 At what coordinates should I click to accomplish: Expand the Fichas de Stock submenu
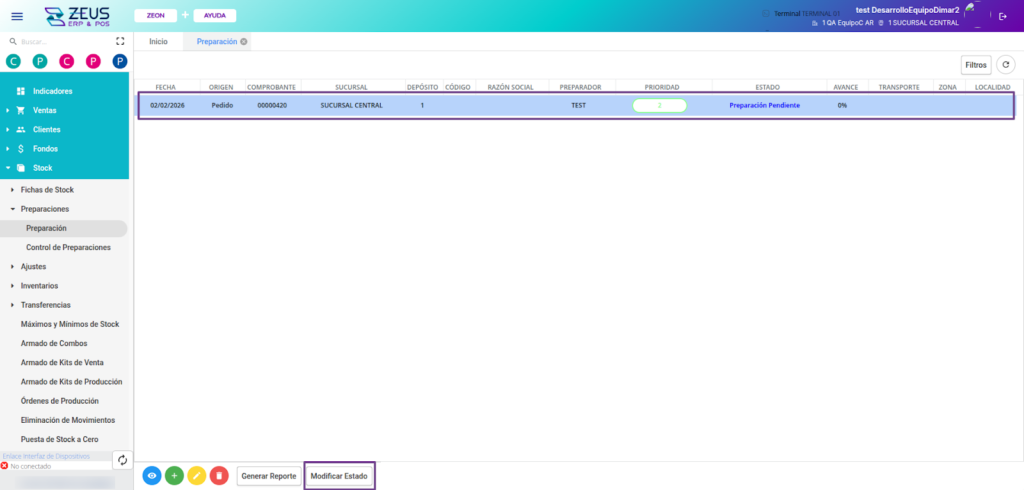pyautogui.click(x=46, y=190)
